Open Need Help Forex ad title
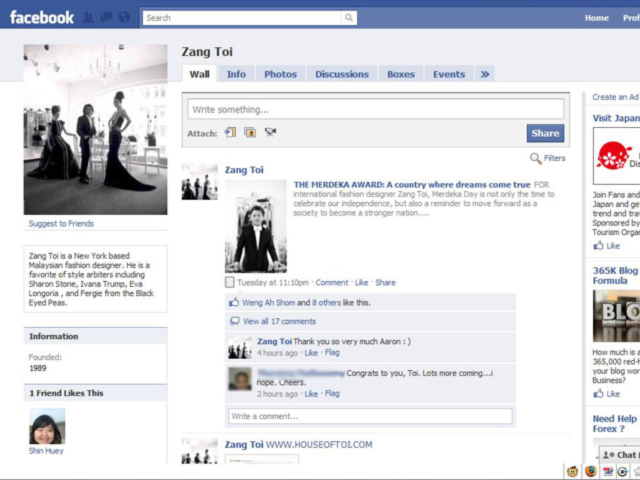Screen dimensions: 640x480 615,424
